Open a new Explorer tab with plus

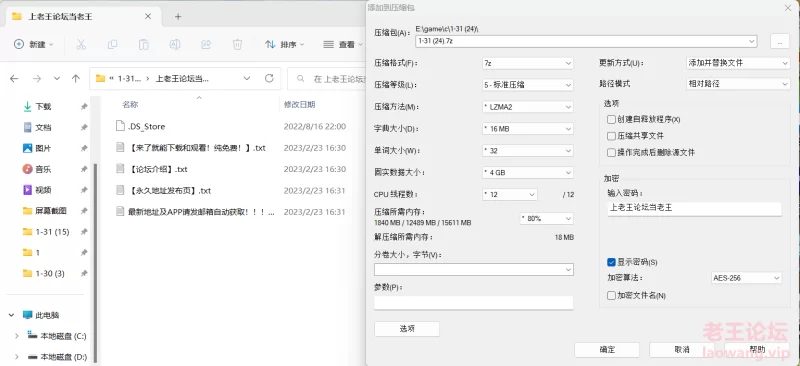[178, 16]
